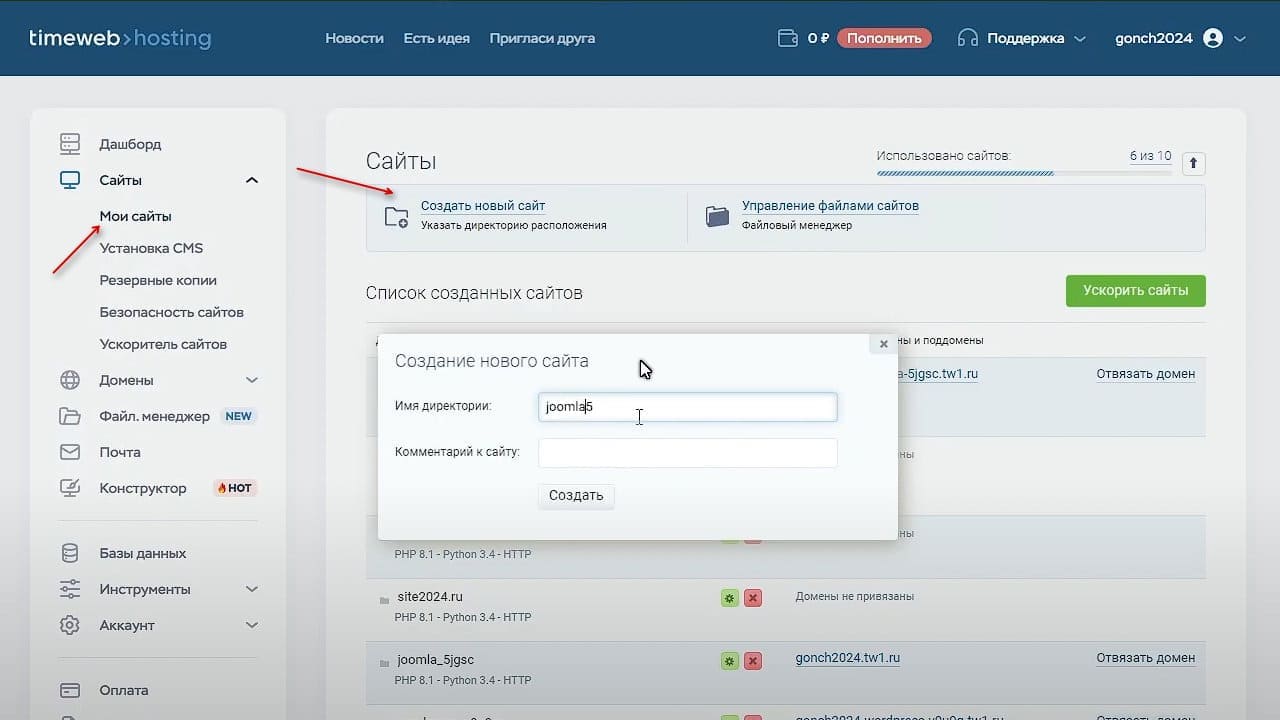The image size is (1280, 720).
Task: Click the timeweb hosting logo
Action: (120, 39)
